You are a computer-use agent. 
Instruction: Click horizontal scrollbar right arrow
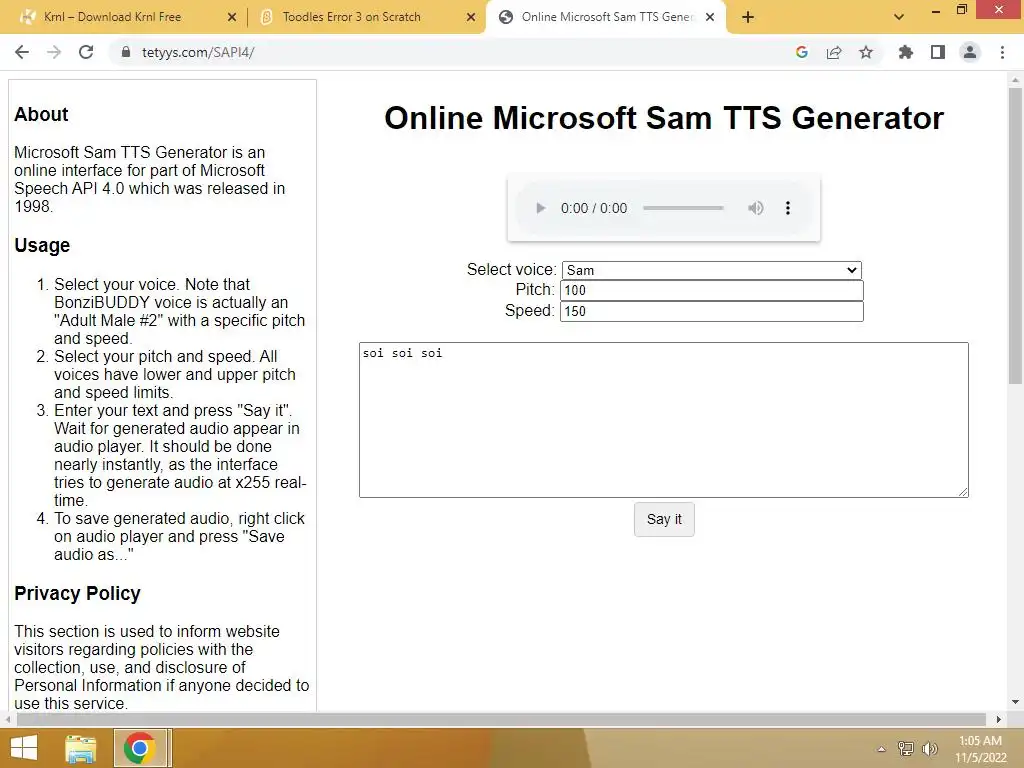[999, 719]
